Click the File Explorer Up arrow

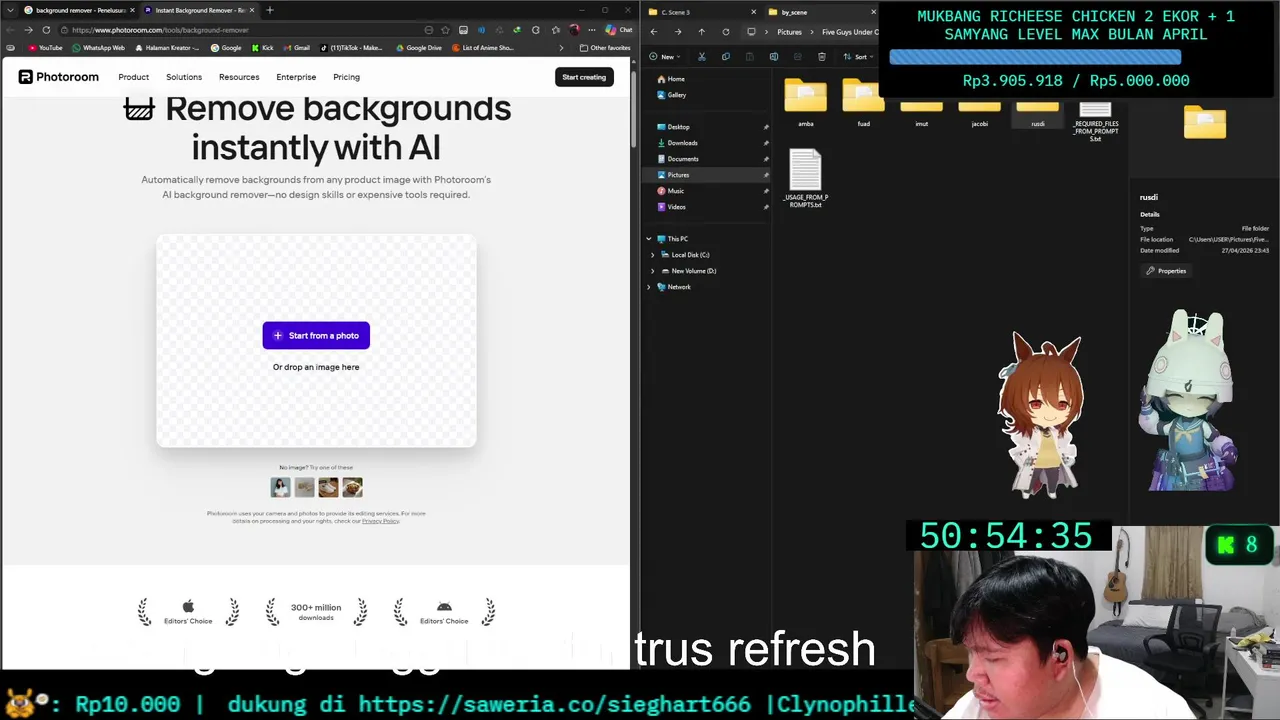point(701,31)
